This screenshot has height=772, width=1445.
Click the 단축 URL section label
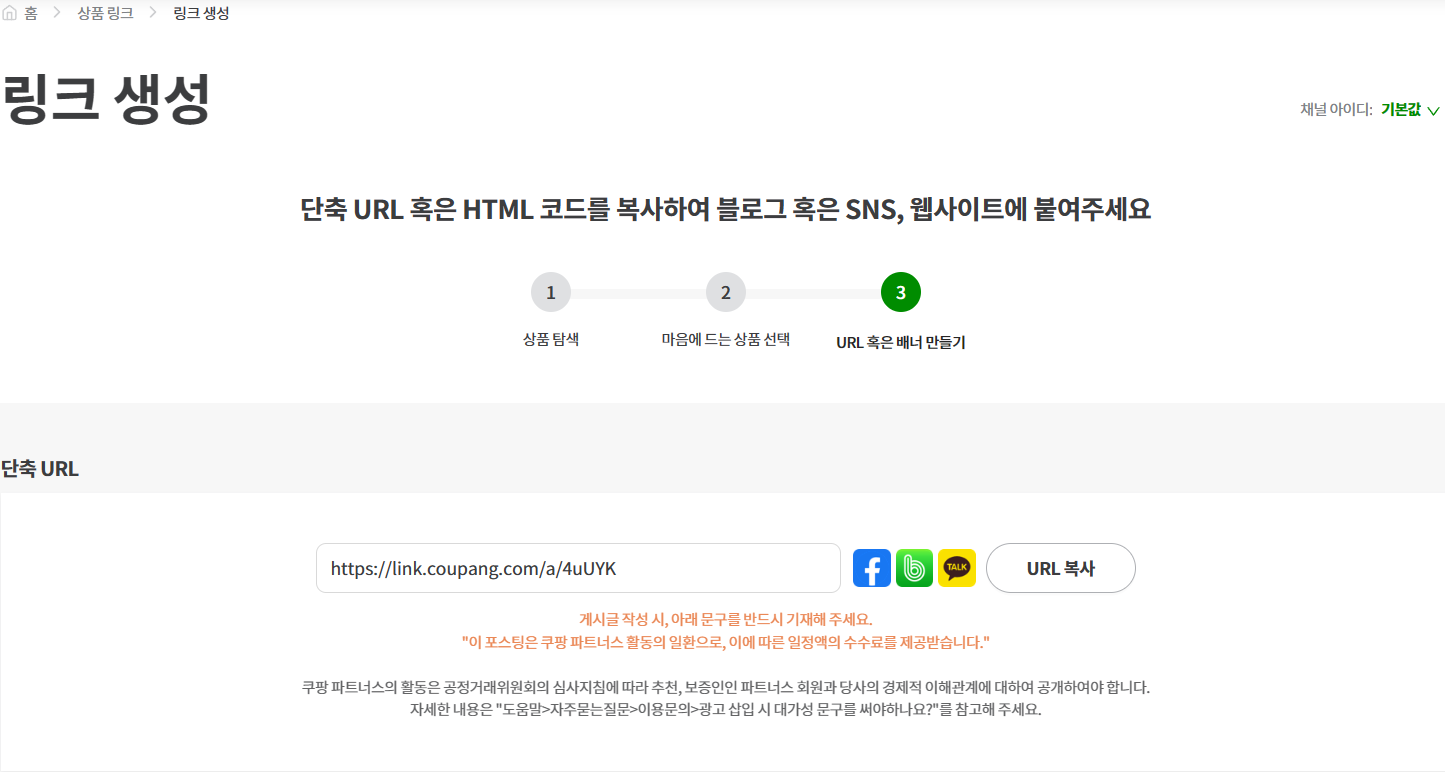[39, 468]
